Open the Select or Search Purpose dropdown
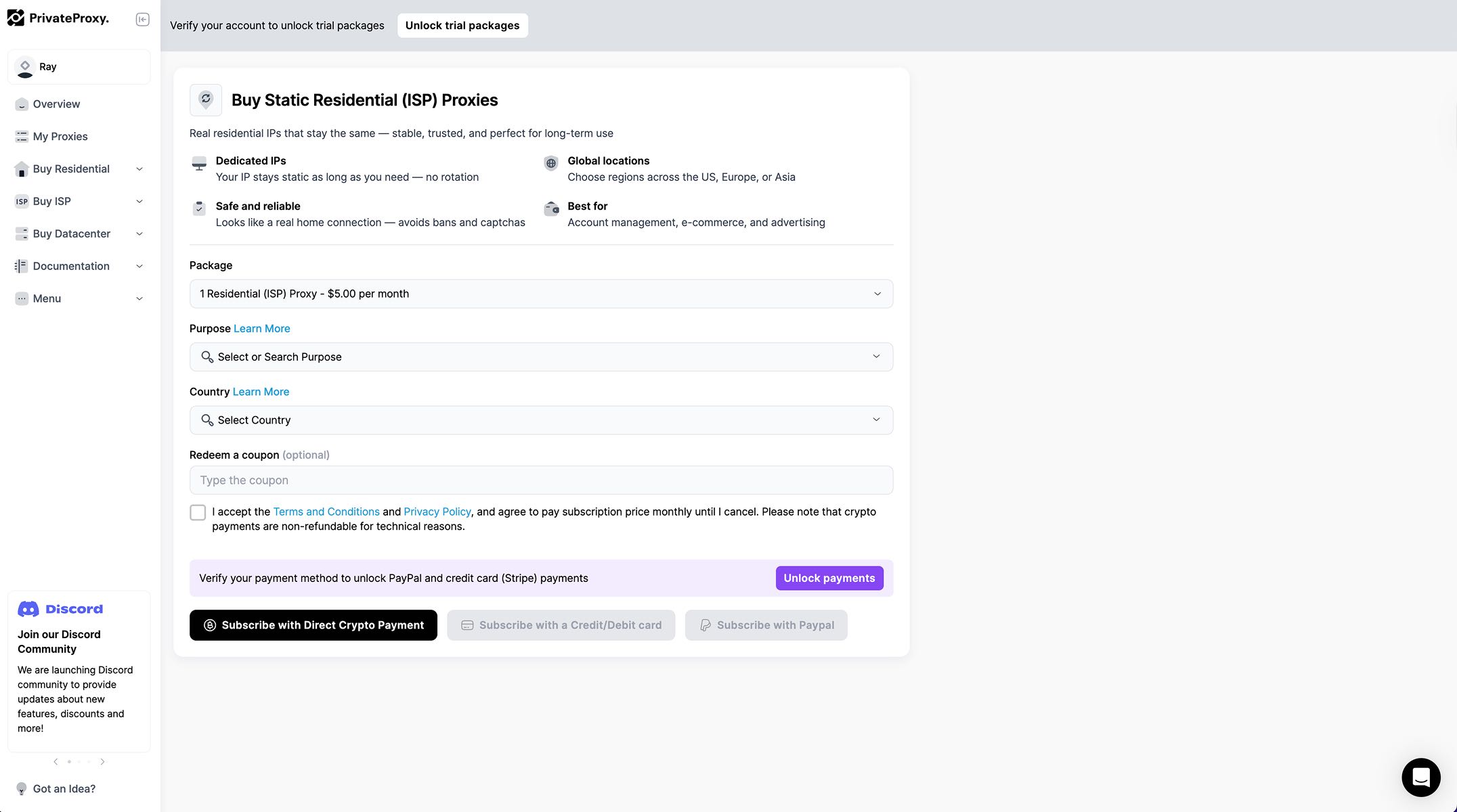Screen dimensions: 1457x812 point(540,357)
